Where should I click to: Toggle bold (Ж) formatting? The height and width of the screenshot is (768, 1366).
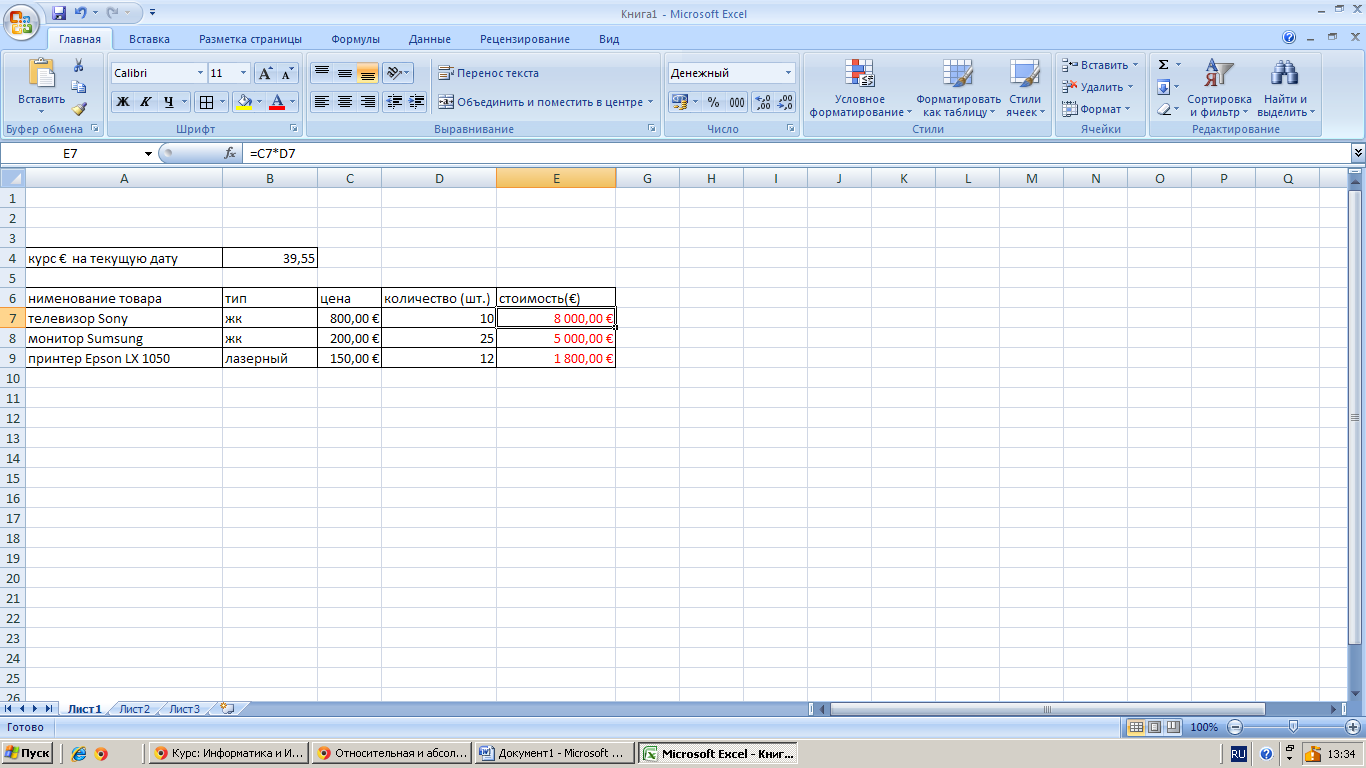pyautogui.click(x=123, y=102)
